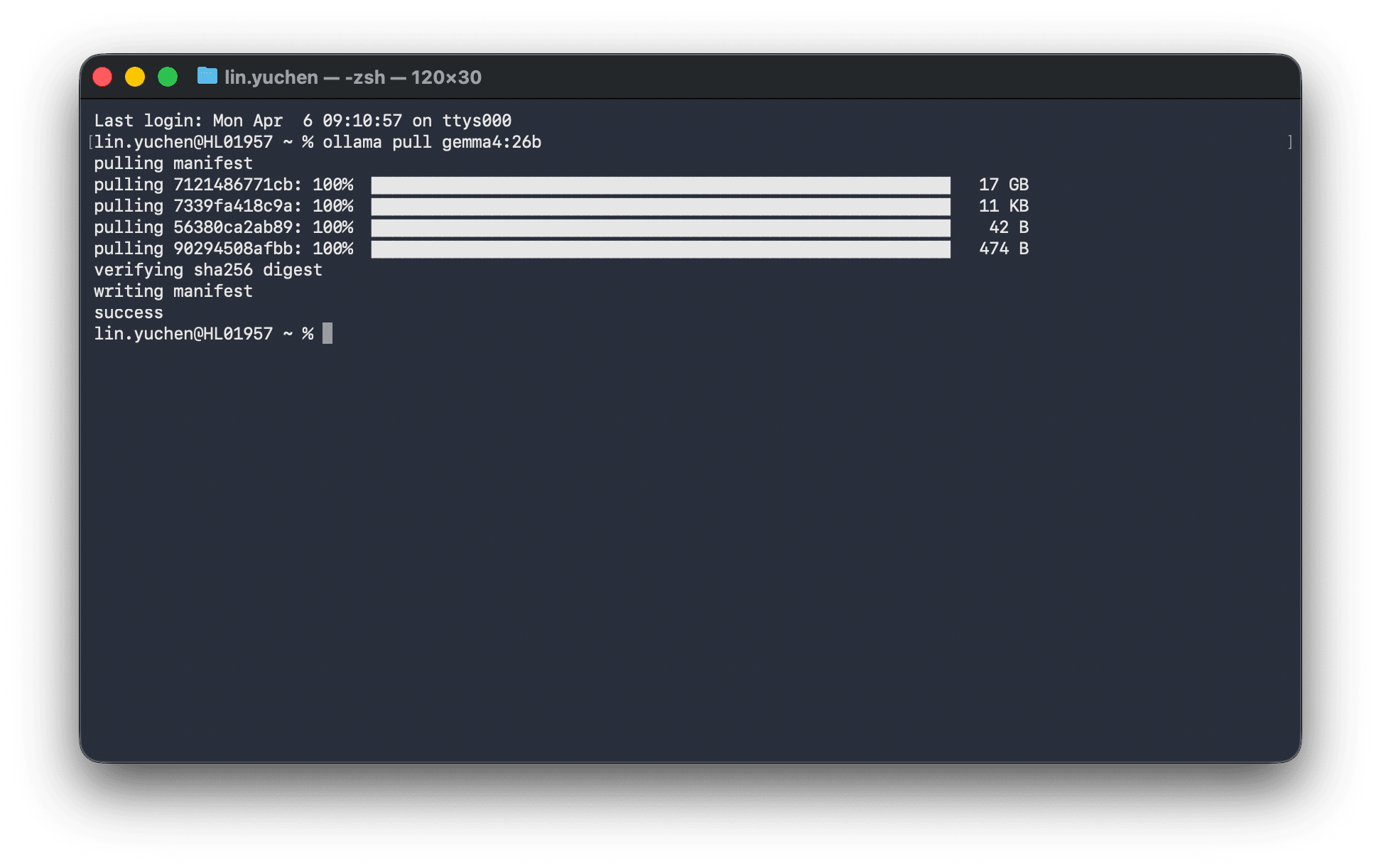Click the pulling manifest output line

(x=173, y=163)
